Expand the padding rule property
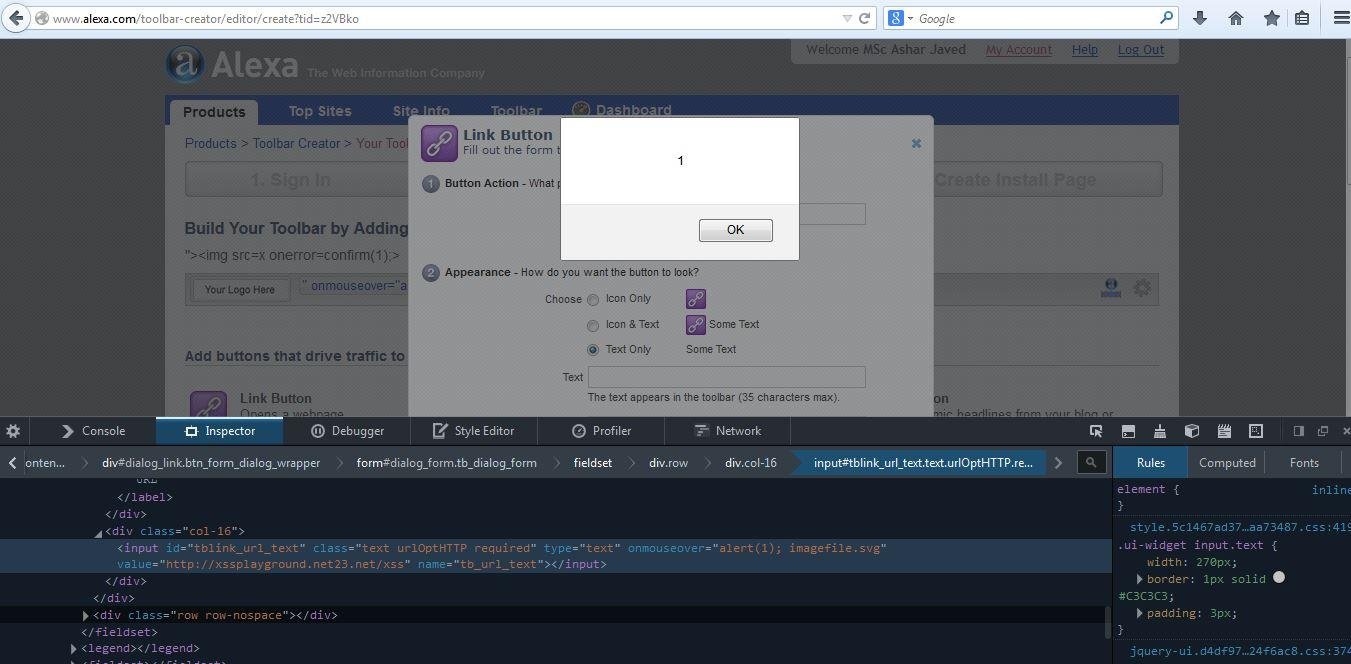 (1140, 613)
